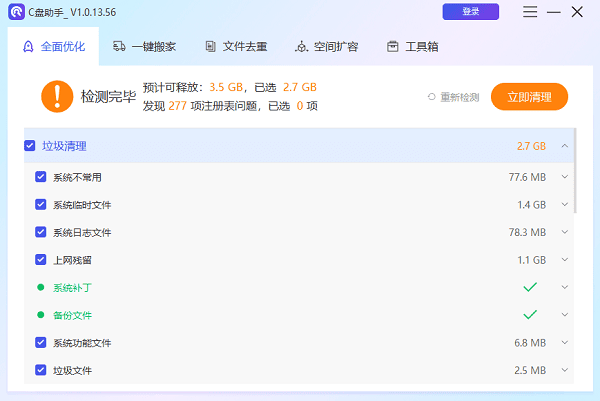Click the 1.1 GB size value
The width and height of the screenshot is (600, 401).
tap(532, 260)
